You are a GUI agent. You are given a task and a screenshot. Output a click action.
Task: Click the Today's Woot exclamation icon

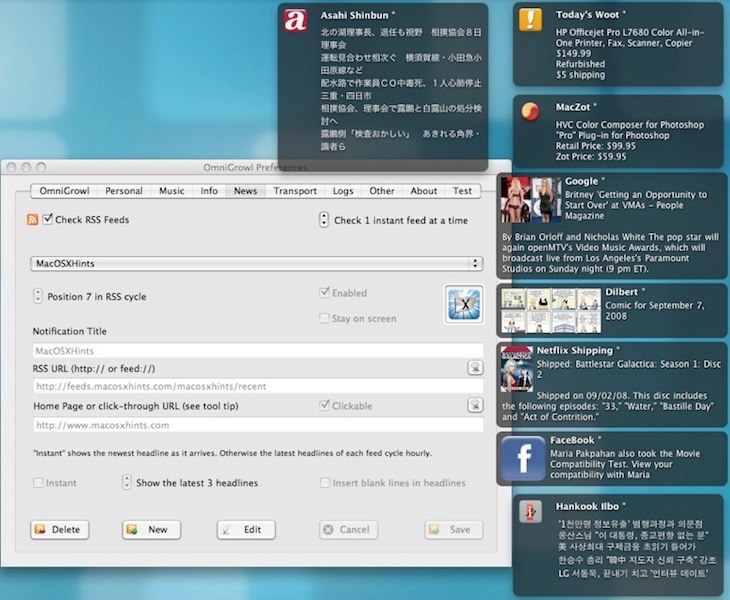[532, 20]
